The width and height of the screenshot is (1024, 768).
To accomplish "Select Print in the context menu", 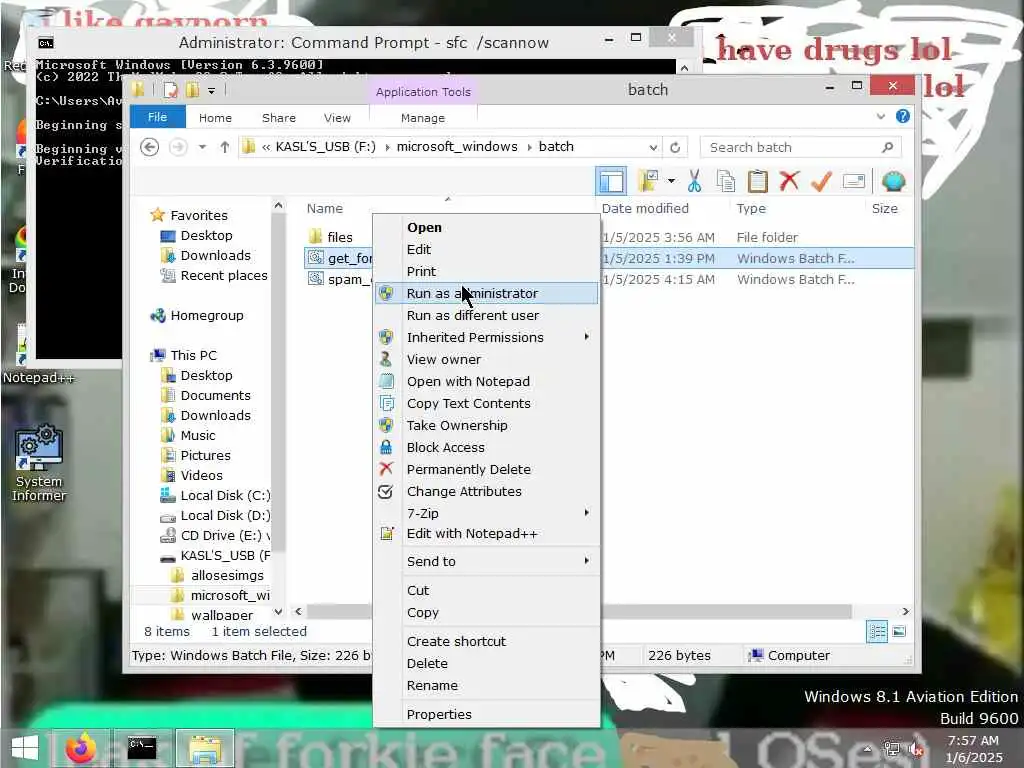I will click(x=486, y=271).
